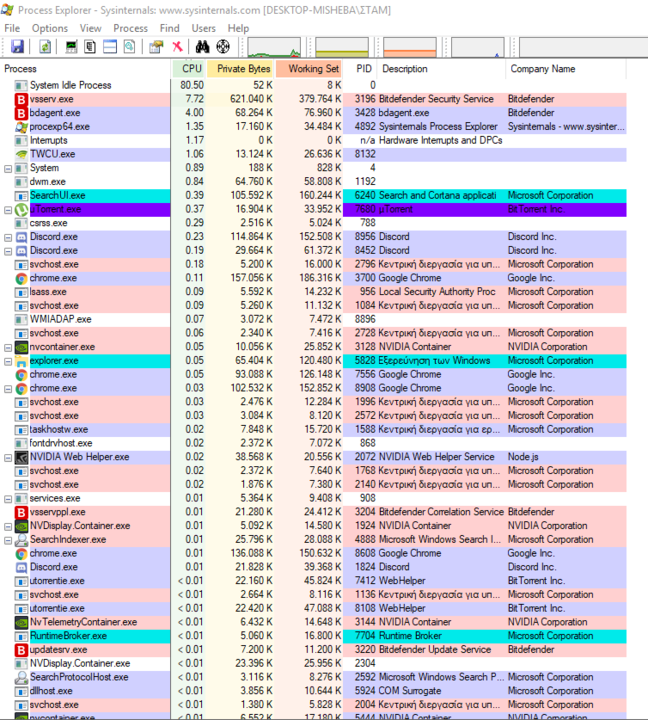Collapse the nvcontainer.exe PID 3128 node

point(8,348)
